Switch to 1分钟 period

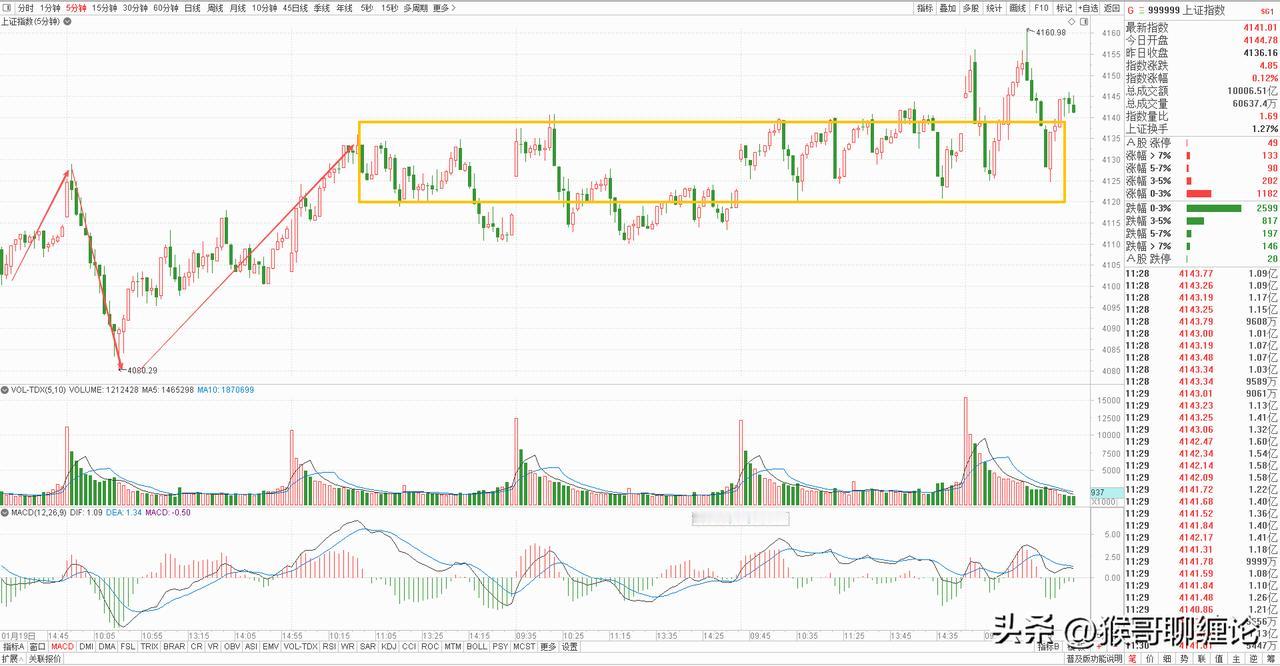[x=50, y=8]
